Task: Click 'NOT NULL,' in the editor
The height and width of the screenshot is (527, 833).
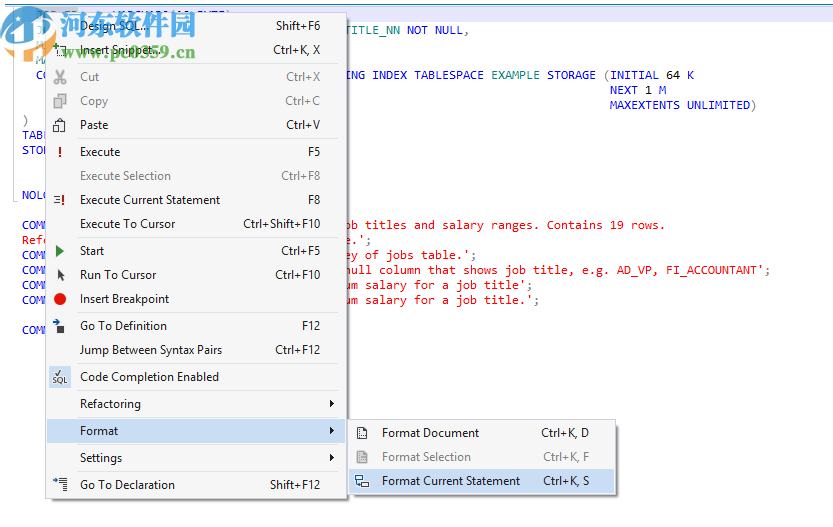Action: coord(438,30)
